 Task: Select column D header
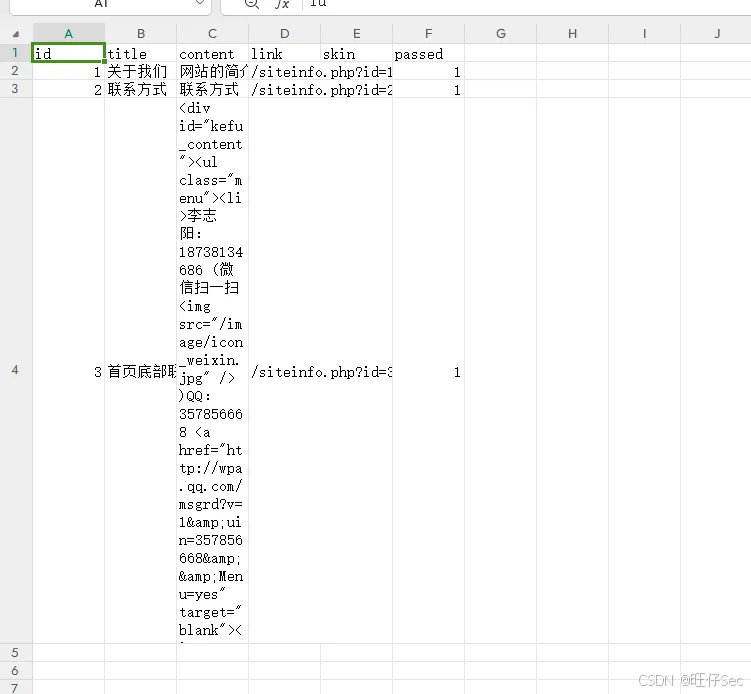(284, 34)
